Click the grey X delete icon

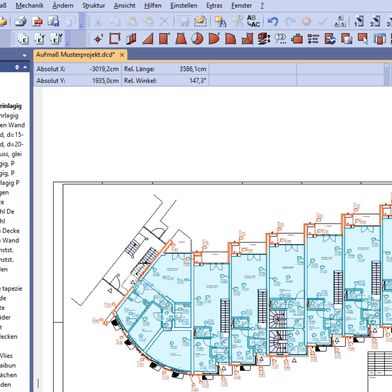point(164,22)
